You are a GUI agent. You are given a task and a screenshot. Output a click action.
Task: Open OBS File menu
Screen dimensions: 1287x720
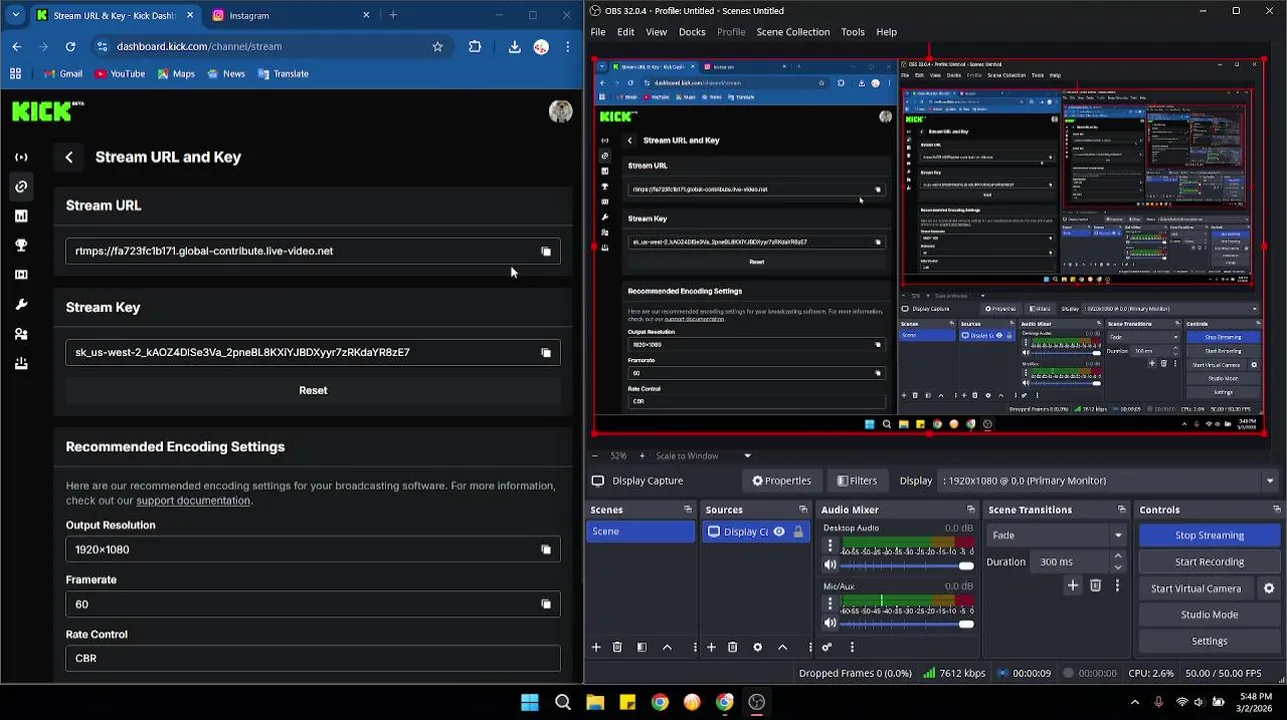coord(598,32)
